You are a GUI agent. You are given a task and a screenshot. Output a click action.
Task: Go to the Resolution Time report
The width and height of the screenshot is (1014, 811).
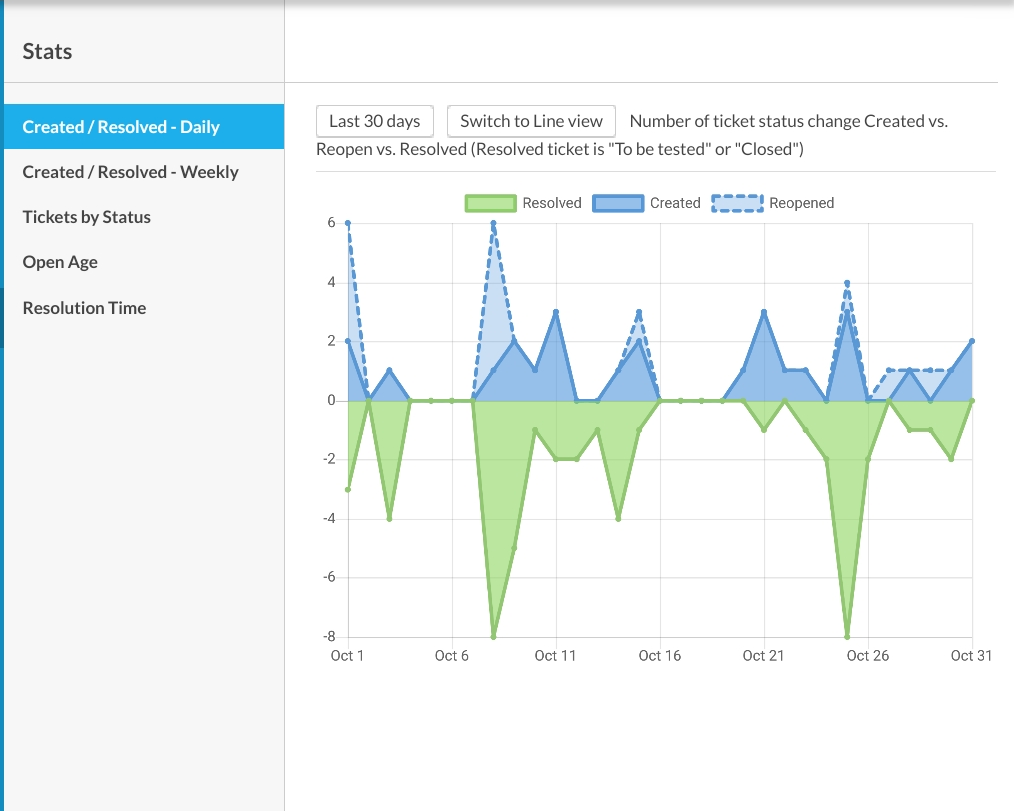[x=85, y=308]
